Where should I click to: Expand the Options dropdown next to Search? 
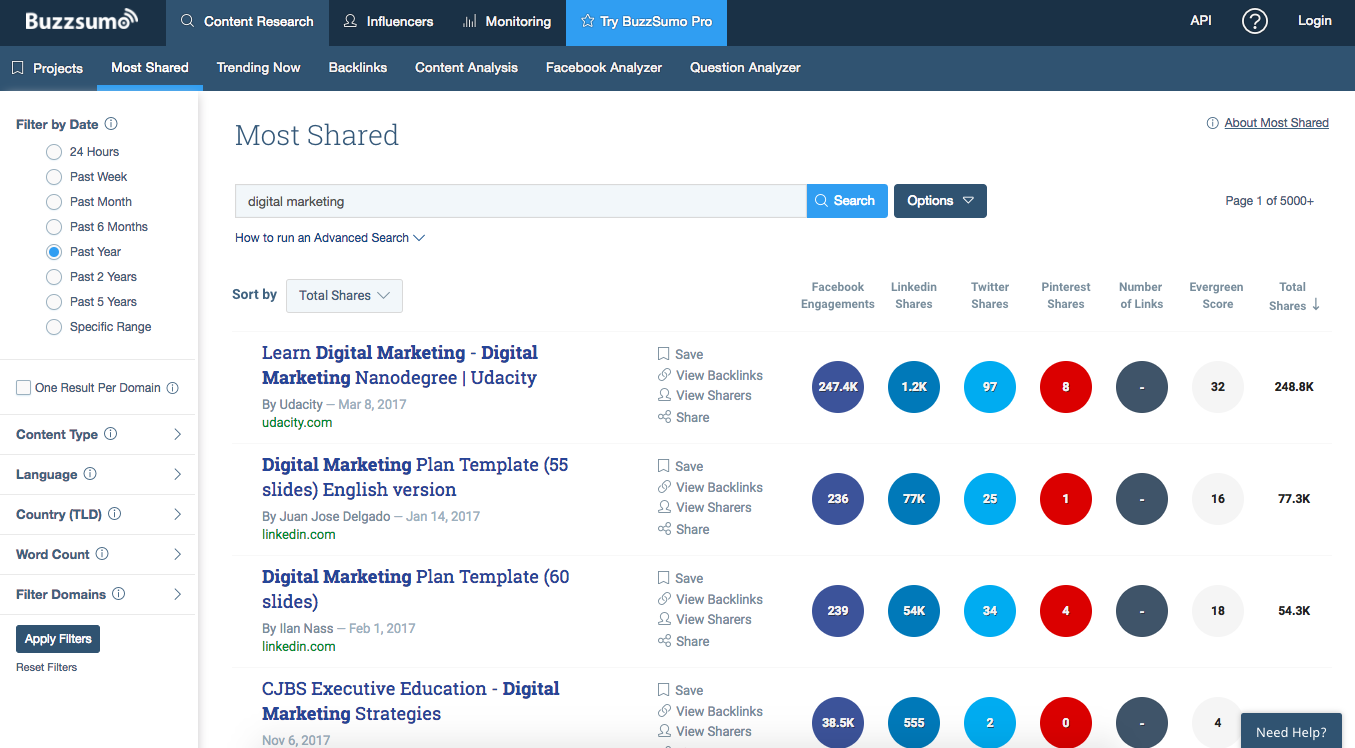tap(939, 200)
